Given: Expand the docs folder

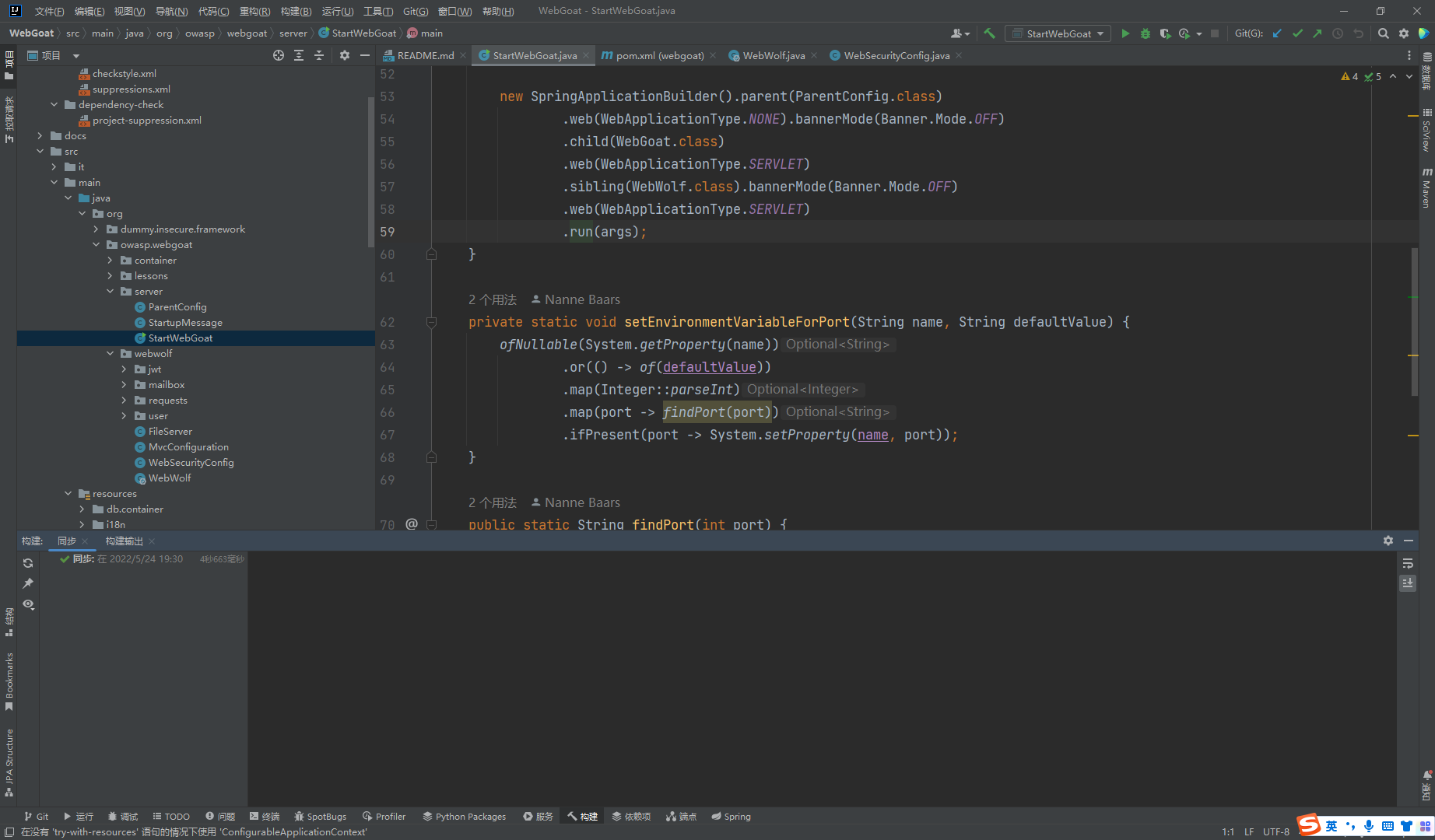Looking at the screenshot, I should 40,135.
